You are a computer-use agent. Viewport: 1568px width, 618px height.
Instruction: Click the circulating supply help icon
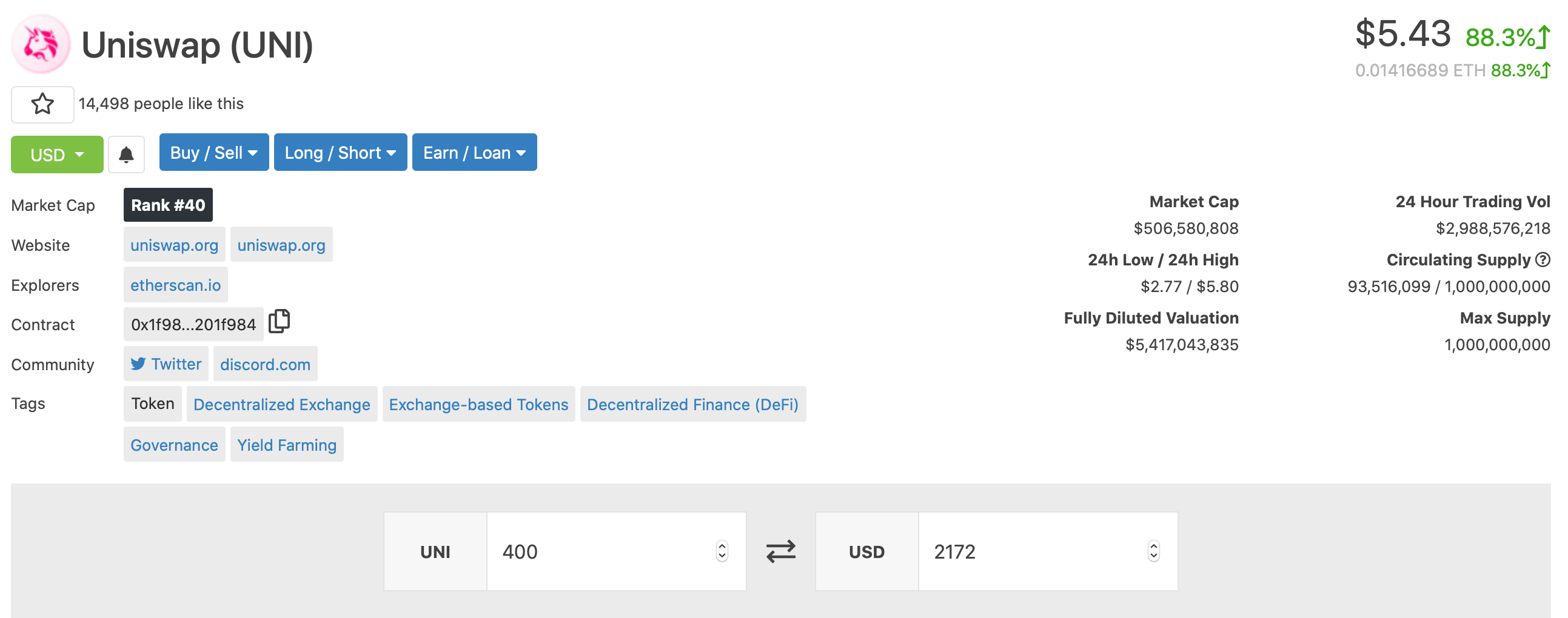[1543, 260]
